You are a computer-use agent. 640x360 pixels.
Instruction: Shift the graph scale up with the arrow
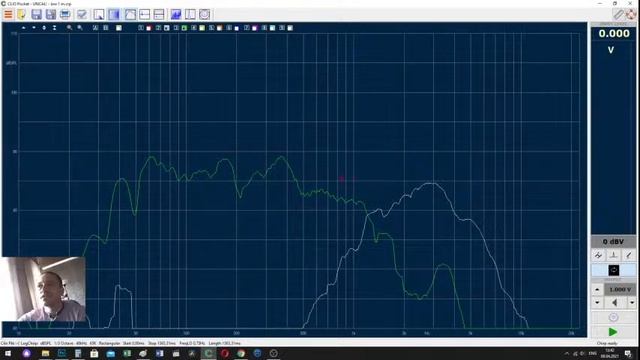24,28
